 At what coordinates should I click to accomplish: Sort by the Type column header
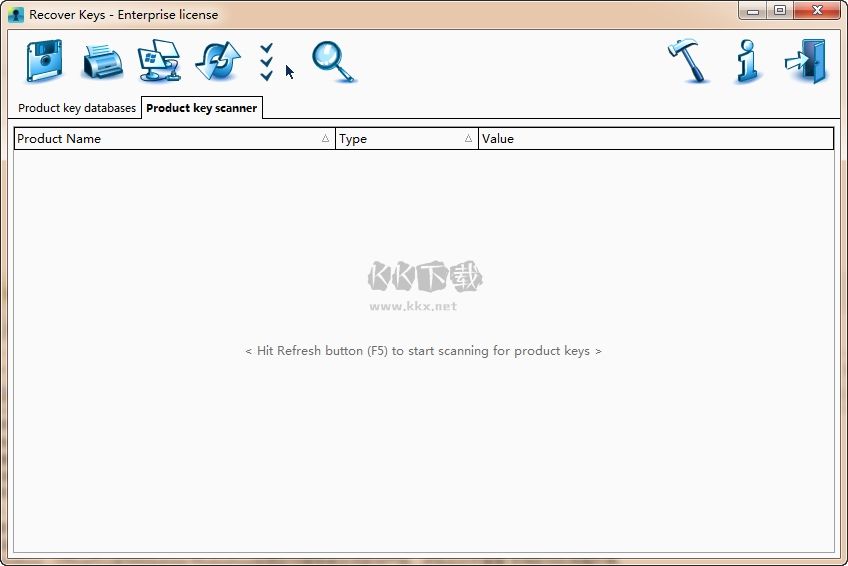[407, 138]
